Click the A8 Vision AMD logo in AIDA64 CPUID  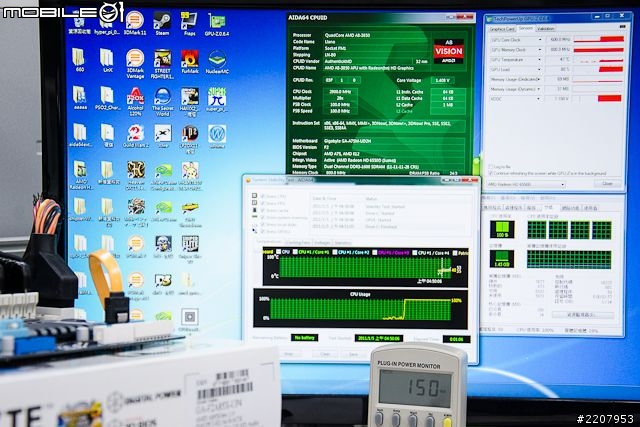click(449, 51)
